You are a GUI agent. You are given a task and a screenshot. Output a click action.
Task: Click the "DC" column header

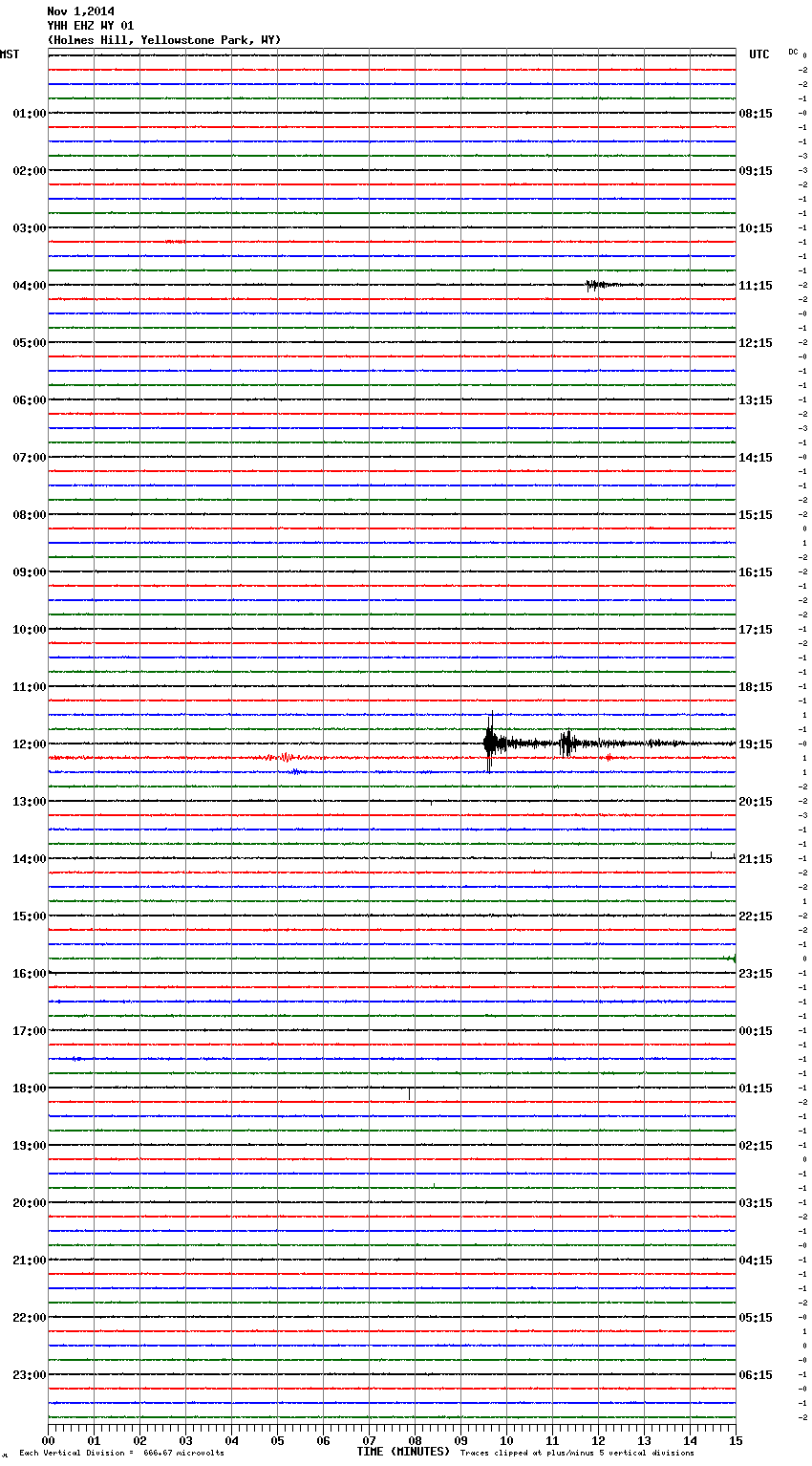793,52
